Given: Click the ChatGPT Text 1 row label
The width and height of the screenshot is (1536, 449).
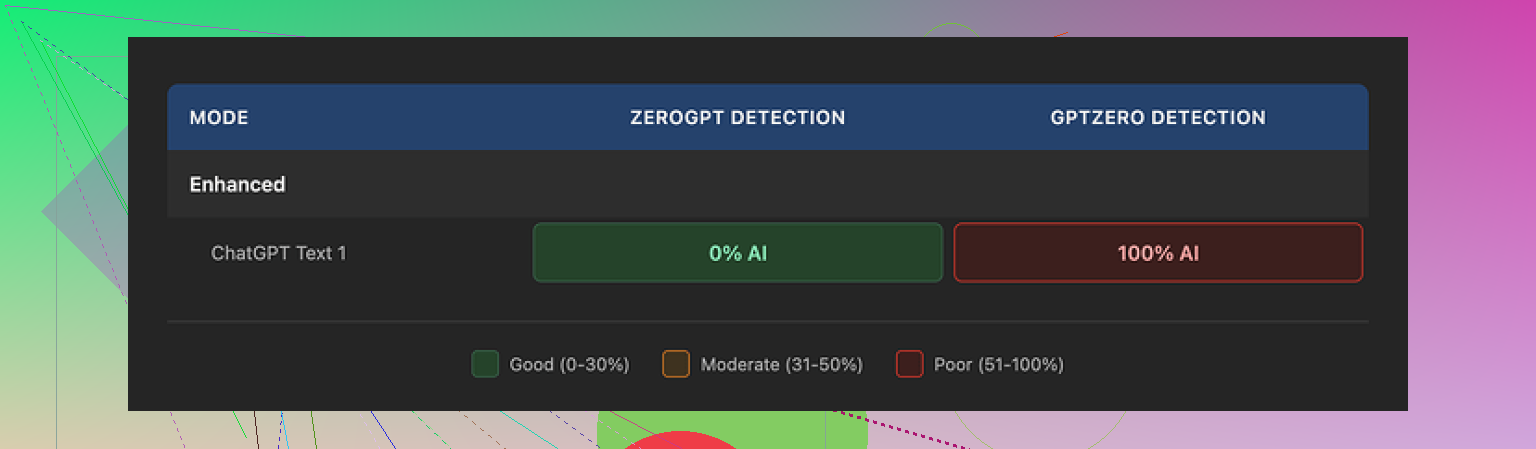Looking at the screenshot, I should (x=279, y=253).
